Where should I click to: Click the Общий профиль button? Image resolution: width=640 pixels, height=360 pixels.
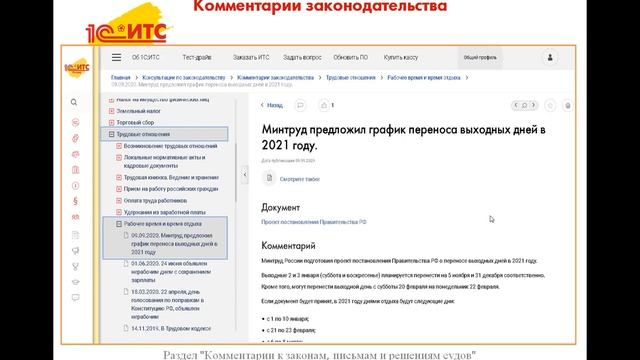(x=480, y=58)
